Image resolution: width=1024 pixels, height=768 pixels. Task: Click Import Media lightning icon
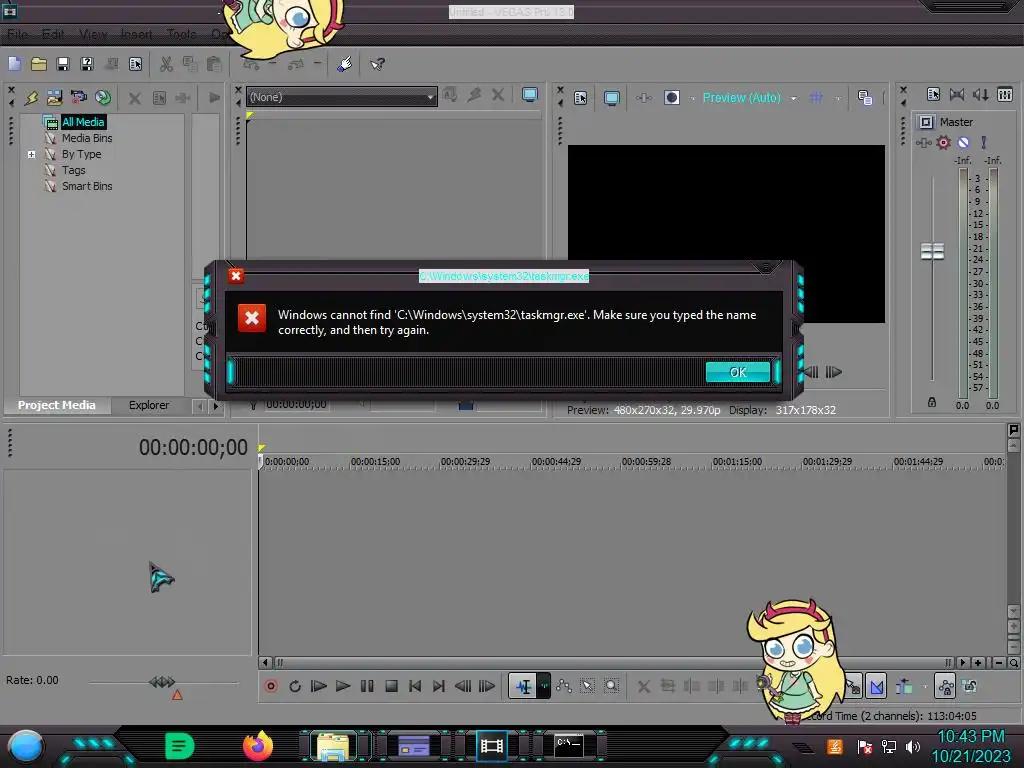click(31, 98)
